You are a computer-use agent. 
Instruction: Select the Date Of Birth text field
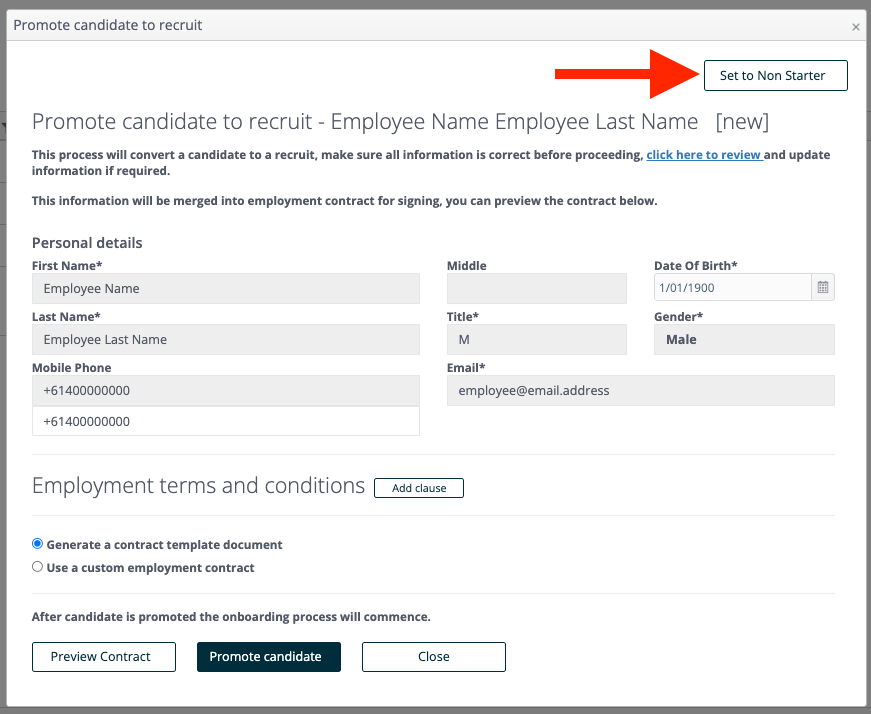coord(733,287)
